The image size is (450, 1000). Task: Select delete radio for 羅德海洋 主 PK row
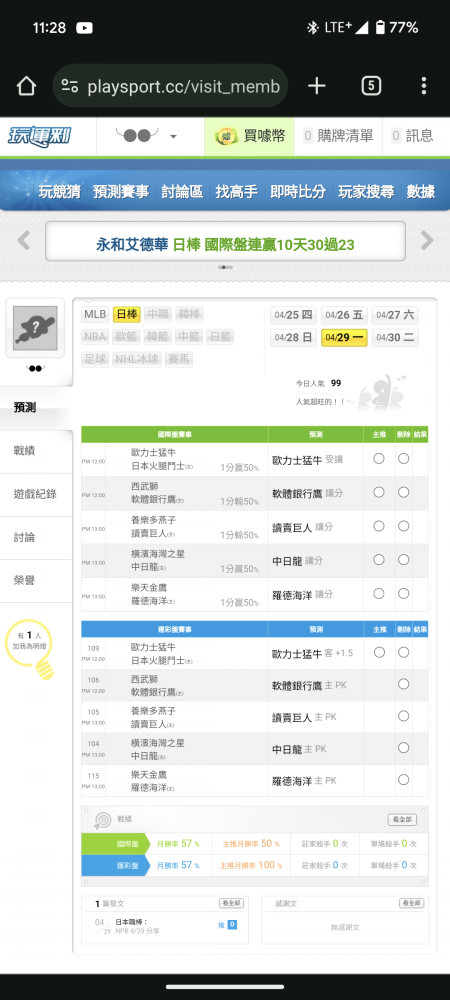(403, 779)
